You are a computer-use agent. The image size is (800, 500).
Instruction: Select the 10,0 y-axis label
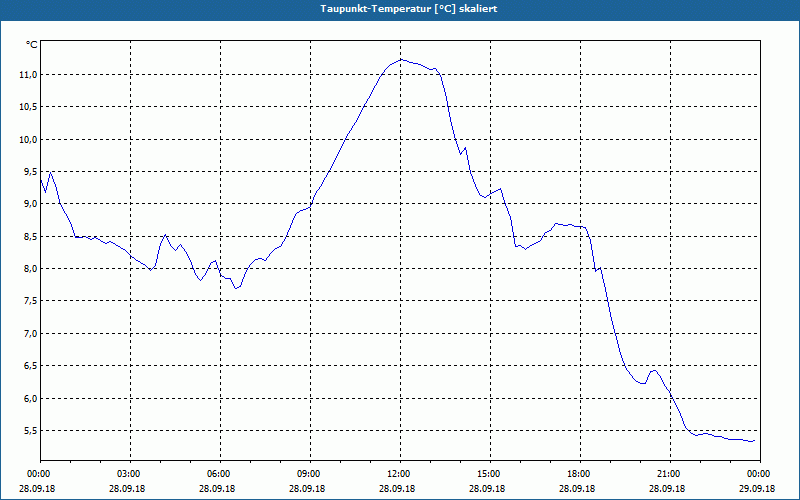28,140
